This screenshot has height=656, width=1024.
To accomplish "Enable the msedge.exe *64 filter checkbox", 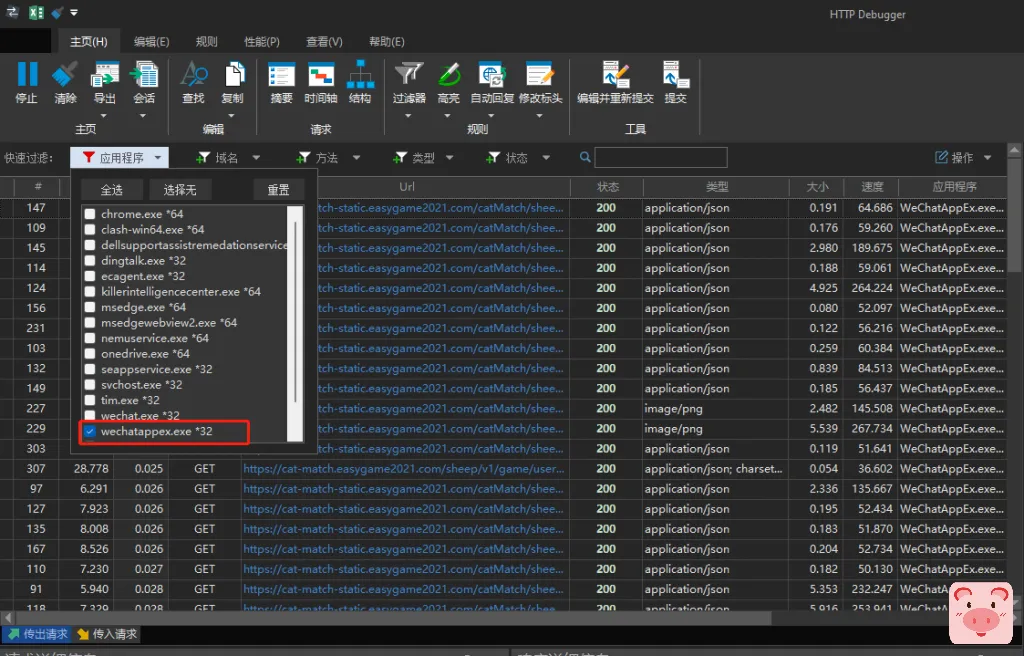I will (90, 307).
